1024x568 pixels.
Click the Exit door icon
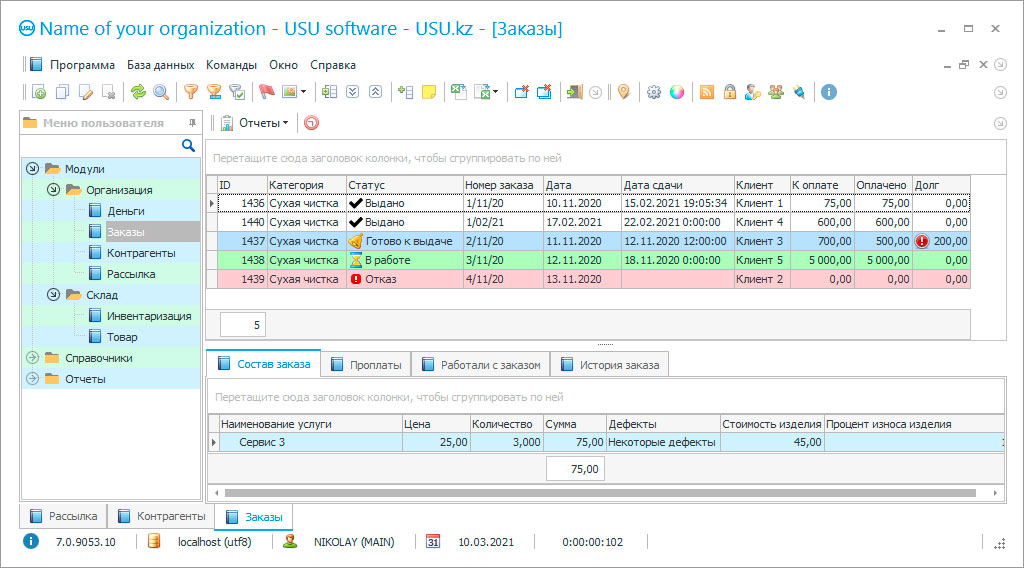(x=574, y=92)
